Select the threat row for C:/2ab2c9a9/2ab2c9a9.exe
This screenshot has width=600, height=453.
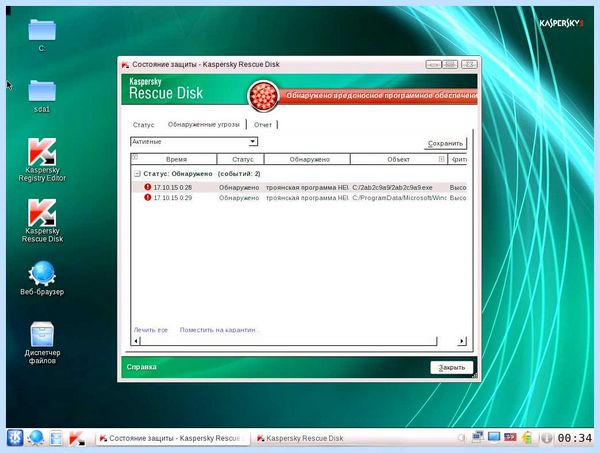(x=299, y=187)
